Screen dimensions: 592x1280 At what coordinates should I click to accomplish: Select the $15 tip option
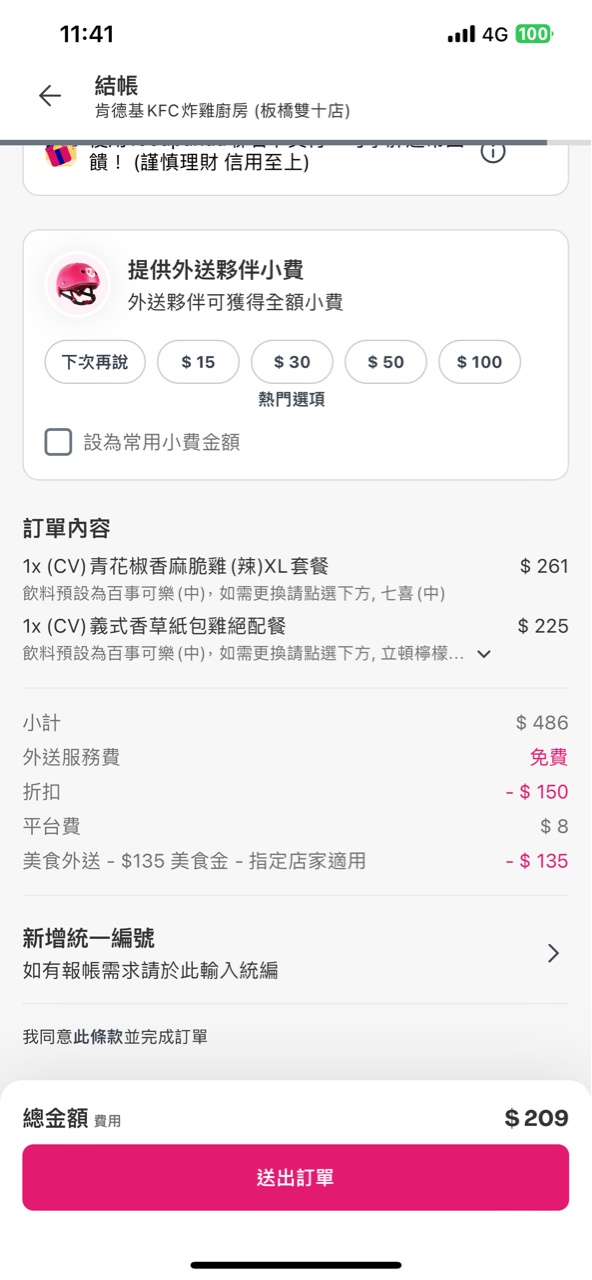coord(198,362)
